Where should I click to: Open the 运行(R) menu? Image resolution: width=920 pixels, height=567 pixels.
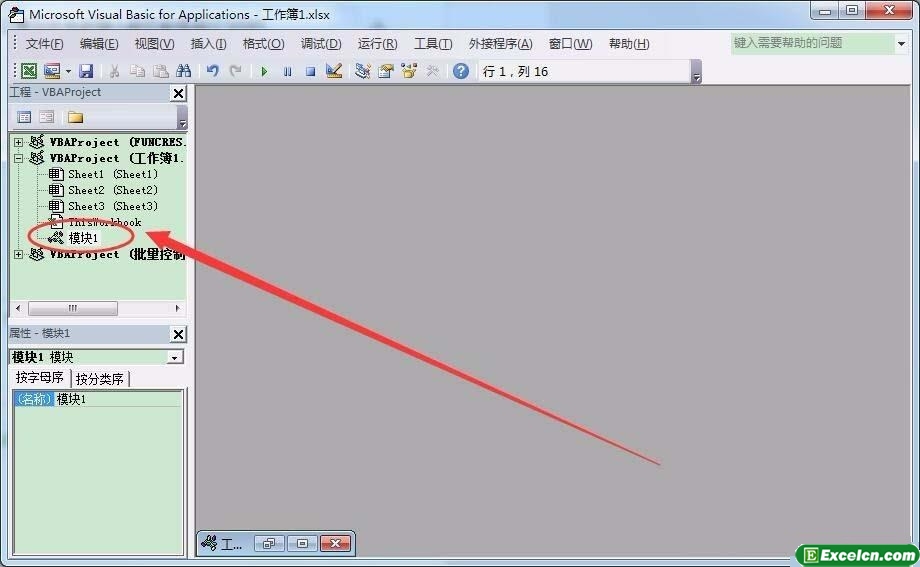[x=377, y=44]
